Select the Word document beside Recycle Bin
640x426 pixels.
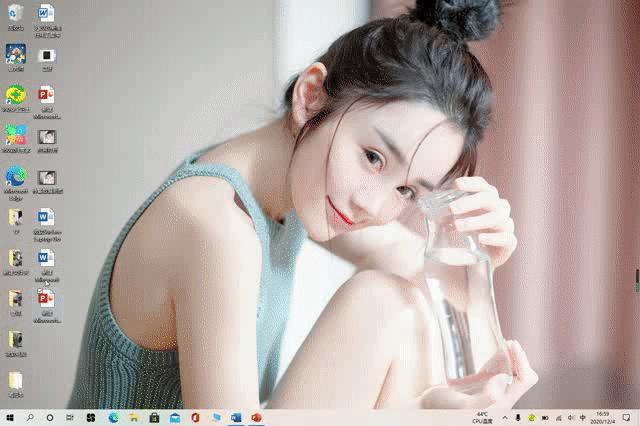click(x=46, y=14)
